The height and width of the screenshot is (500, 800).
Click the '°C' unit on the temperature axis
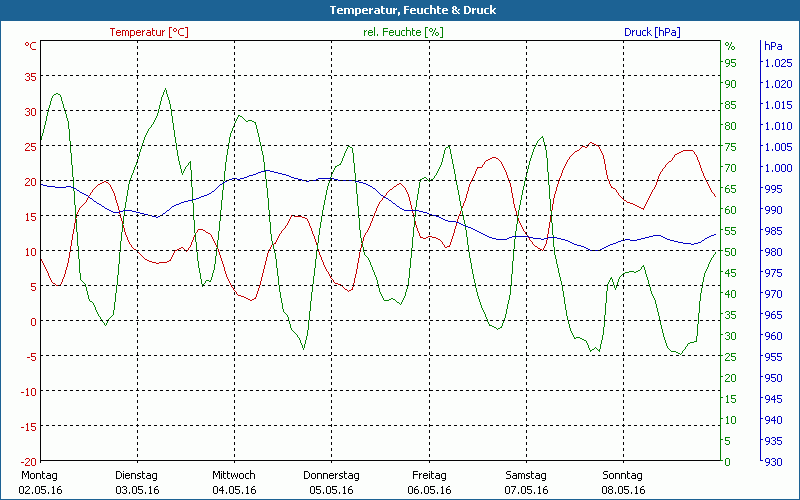[31, 46]
